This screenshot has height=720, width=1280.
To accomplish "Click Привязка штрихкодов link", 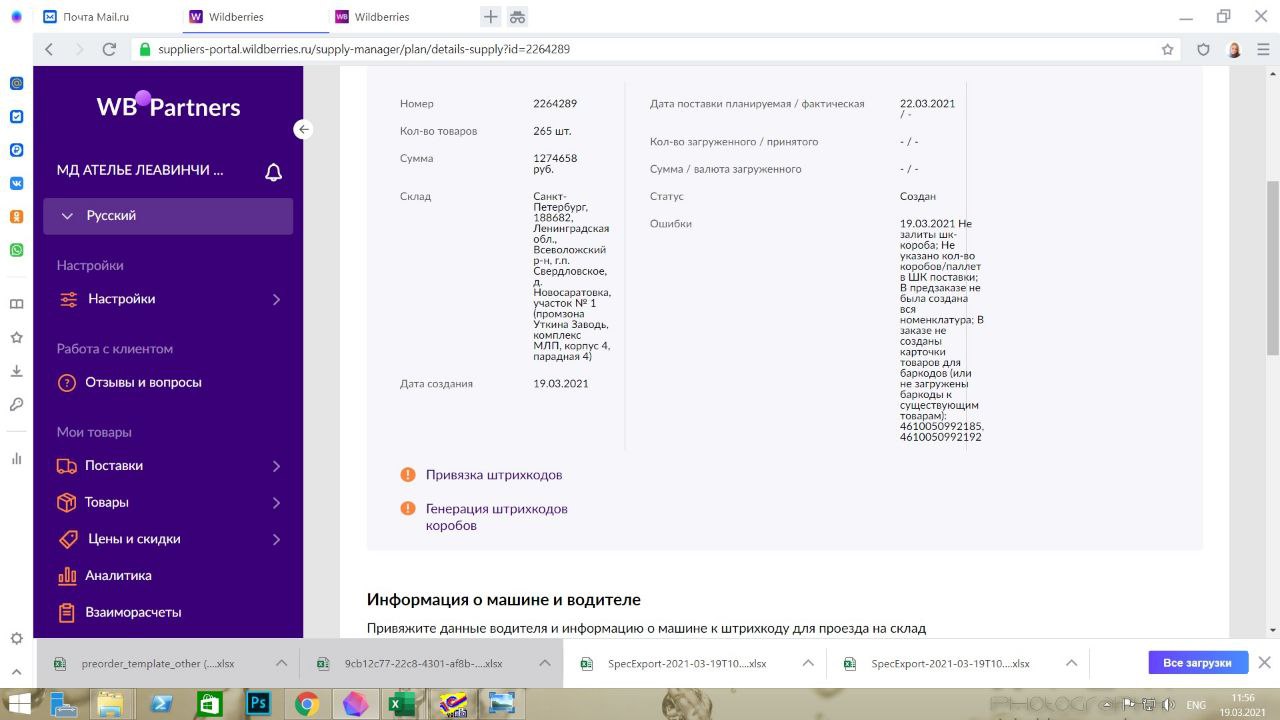I will [494, 475].
